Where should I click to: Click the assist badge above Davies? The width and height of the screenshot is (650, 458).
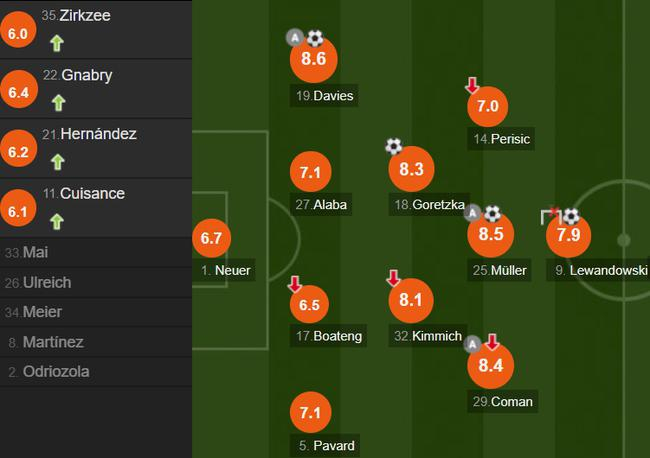(x=295, y=38)
